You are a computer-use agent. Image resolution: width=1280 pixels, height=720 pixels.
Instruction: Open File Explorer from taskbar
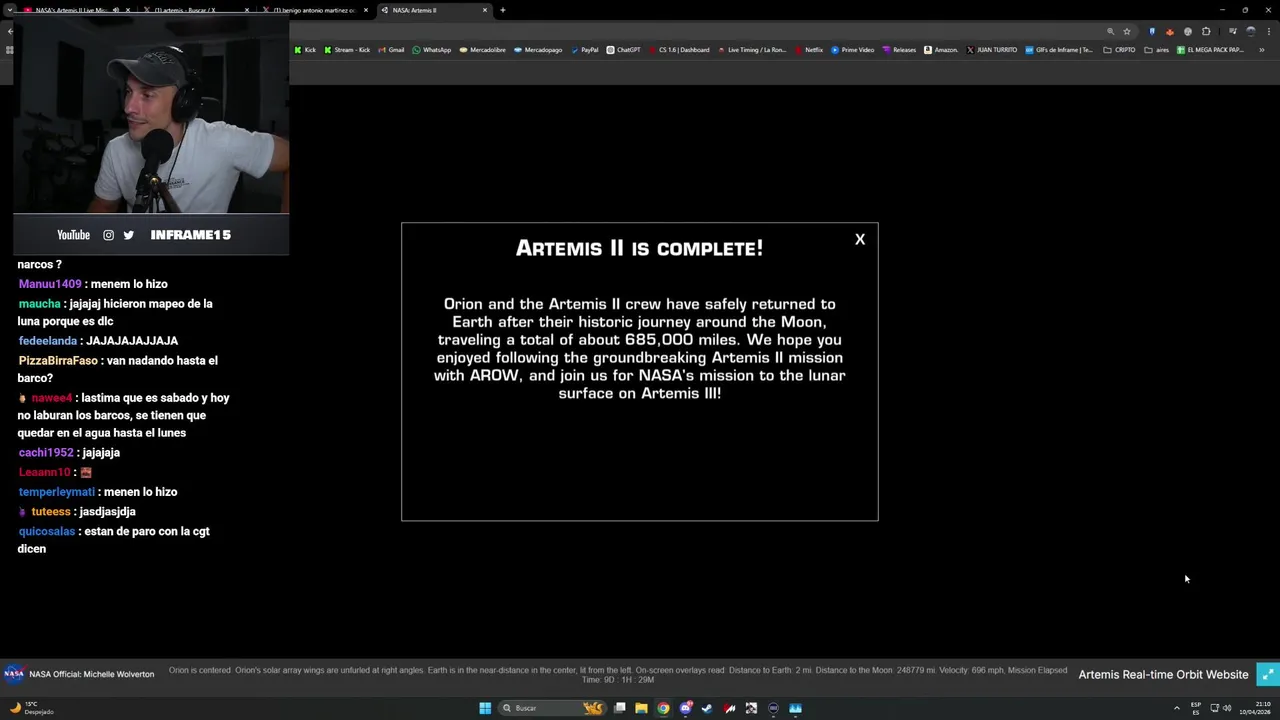[x=641, y=708]
